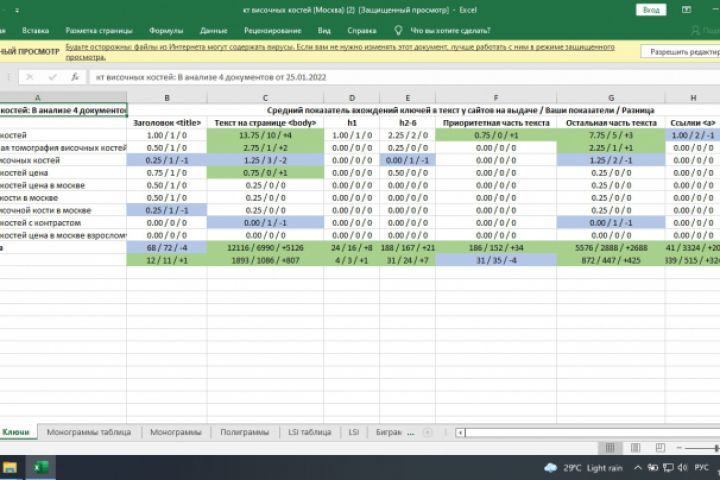Click the 'Что вы хотите сделать?' search box
The image size is (720, 480).
coord(450,30)
